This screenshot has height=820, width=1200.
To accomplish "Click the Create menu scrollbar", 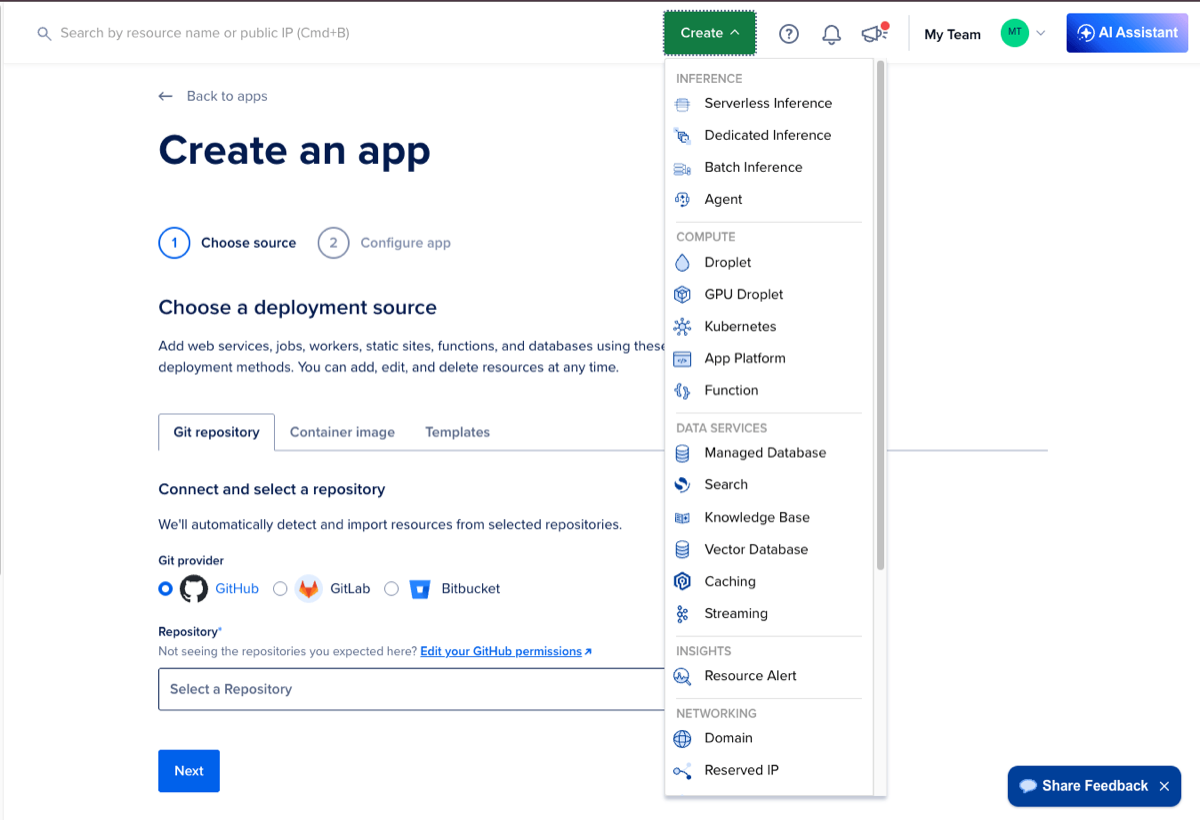I will coord(880,315).
